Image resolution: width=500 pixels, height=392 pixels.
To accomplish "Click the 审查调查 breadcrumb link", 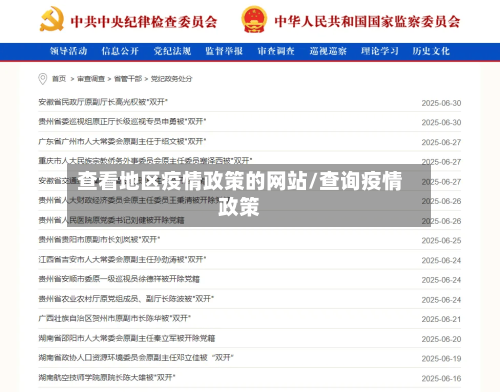I will (91, 79).
